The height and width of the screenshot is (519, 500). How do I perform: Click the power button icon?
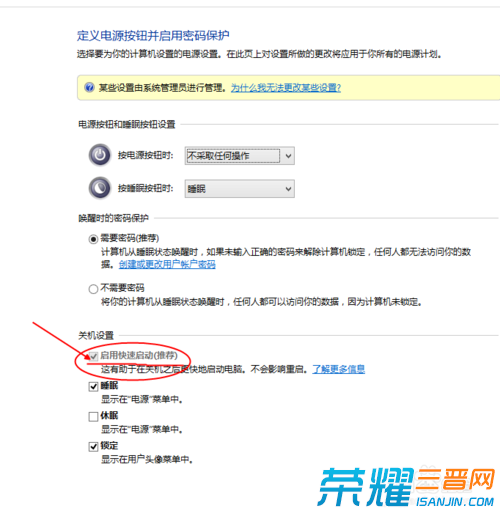(100, 155)
